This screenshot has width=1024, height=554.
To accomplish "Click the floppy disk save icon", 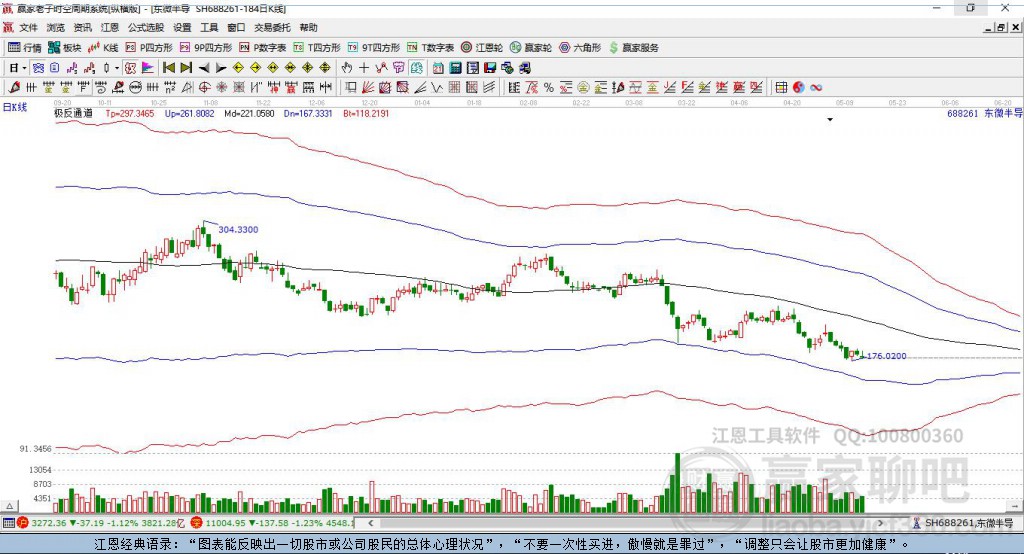I will click(490, 68).
